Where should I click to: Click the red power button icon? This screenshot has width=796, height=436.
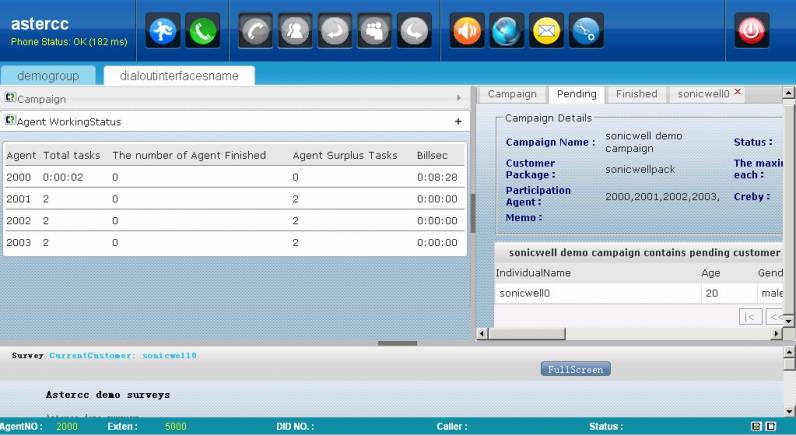coord(752,31)
